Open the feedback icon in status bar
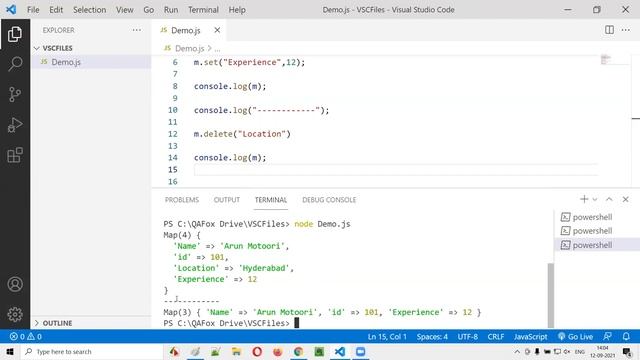The image size is (640, 360). tap(607, 337)
